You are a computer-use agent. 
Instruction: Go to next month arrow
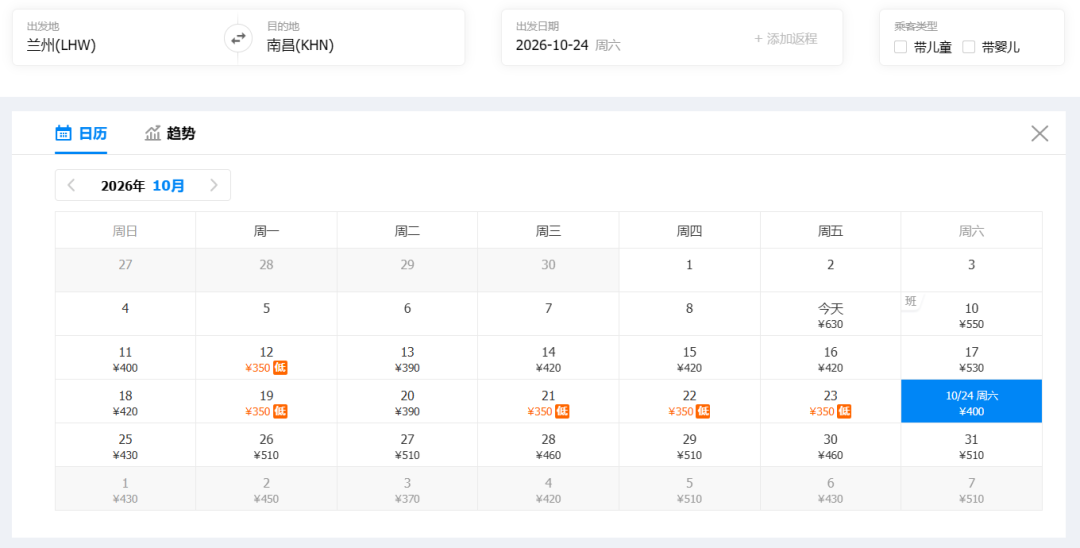214,185
